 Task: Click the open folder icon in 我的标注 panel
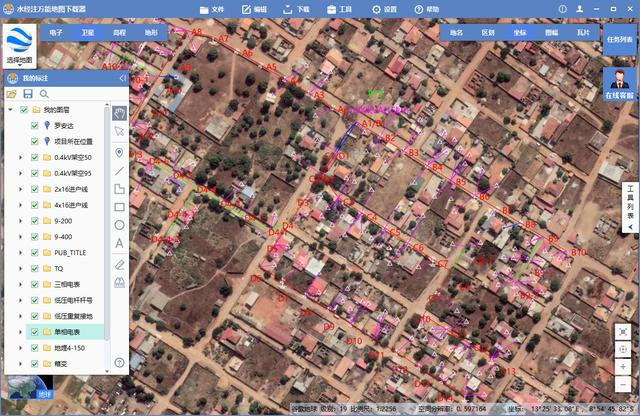pyautogui.click(x=11, y=94)
